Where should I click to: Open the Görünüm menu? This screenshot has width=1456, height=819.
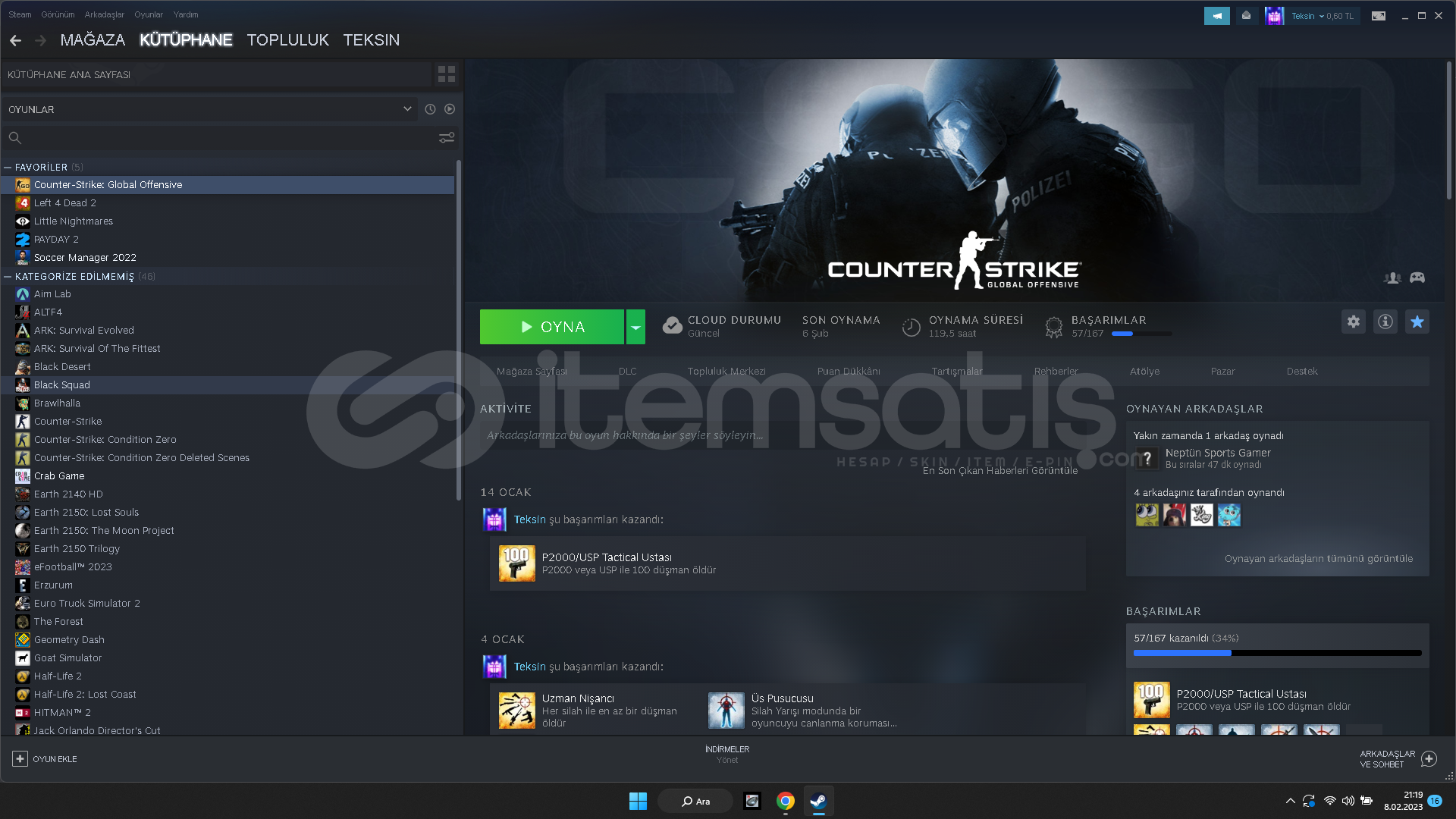pos(58,14)
